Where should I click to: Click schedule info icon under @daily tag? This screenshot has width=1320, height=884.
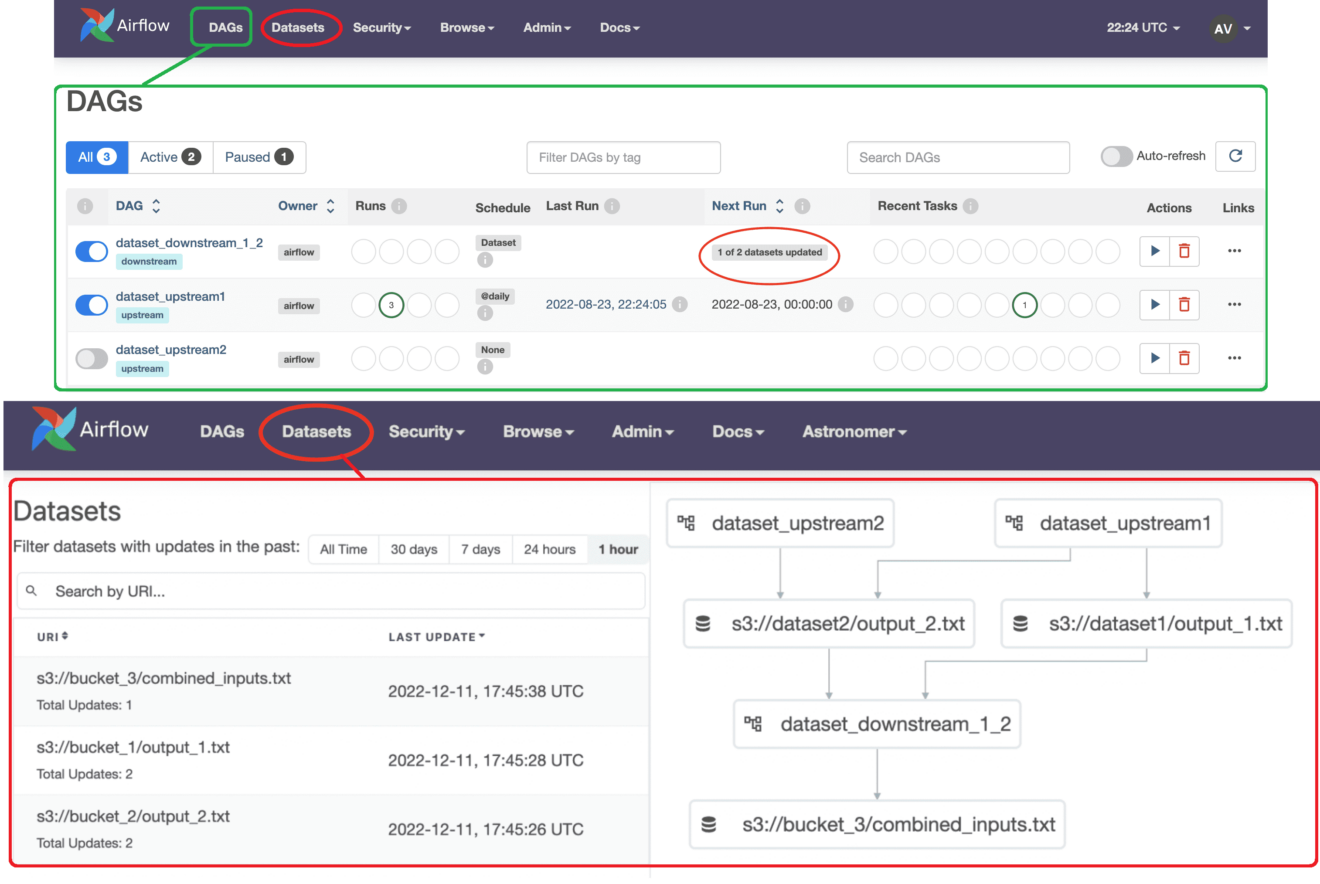click(485, 313)
